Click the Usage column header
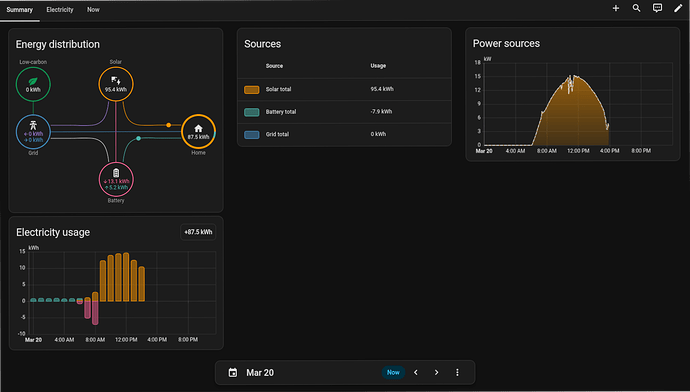This screenshot has height=392, width=690. coord(378,66)
